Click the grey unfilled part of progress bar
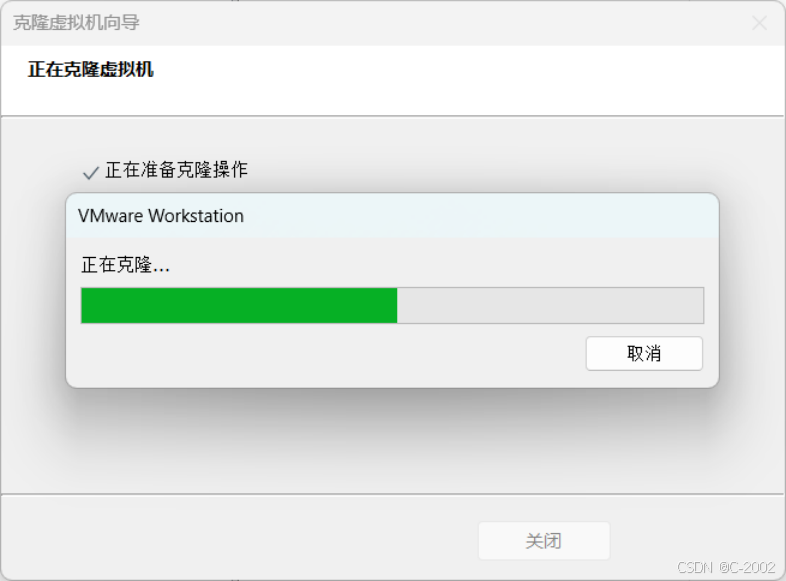 pos(550,305)
